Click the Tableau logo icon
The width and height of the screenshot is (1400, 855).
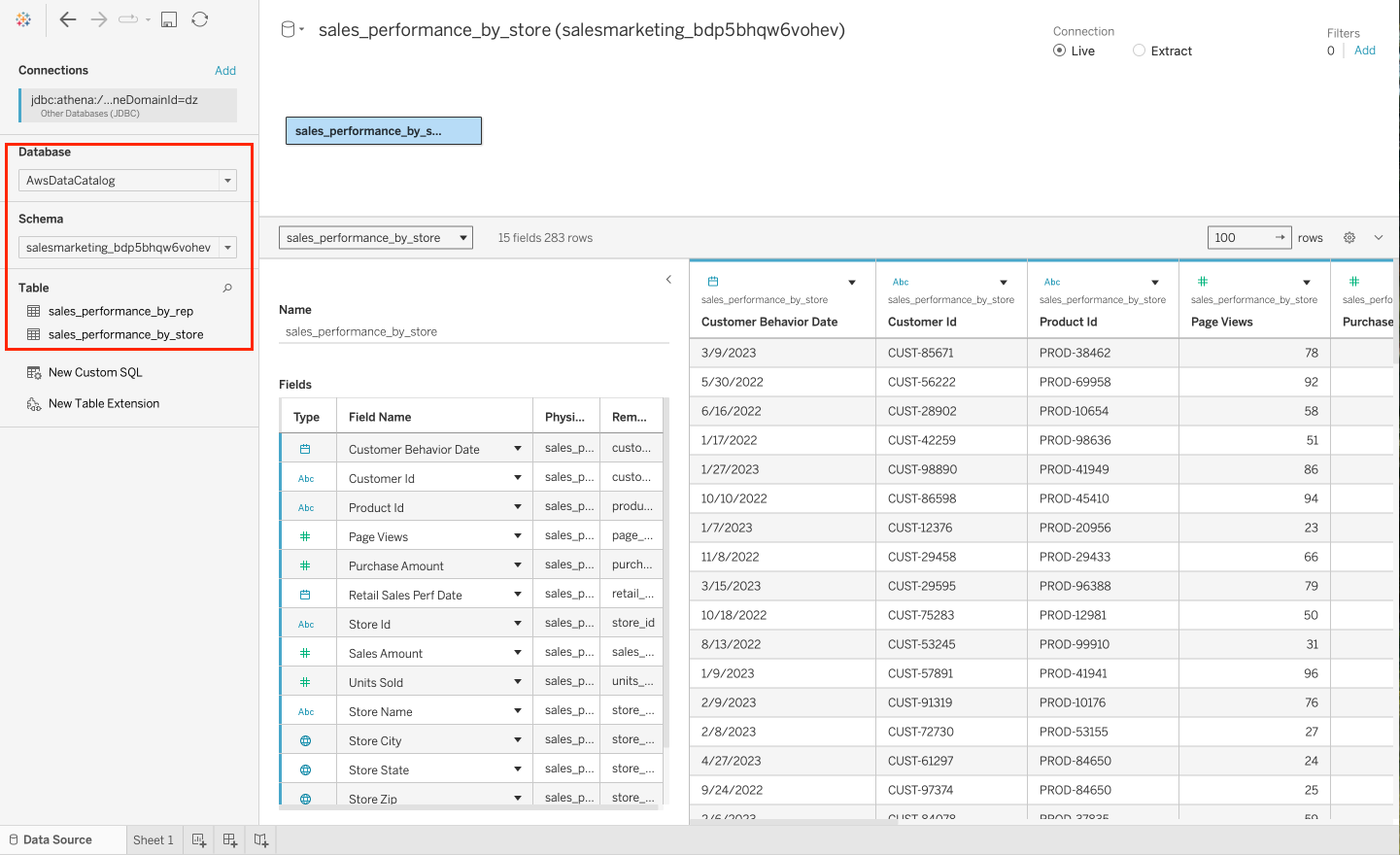click(x=23, y=19)
